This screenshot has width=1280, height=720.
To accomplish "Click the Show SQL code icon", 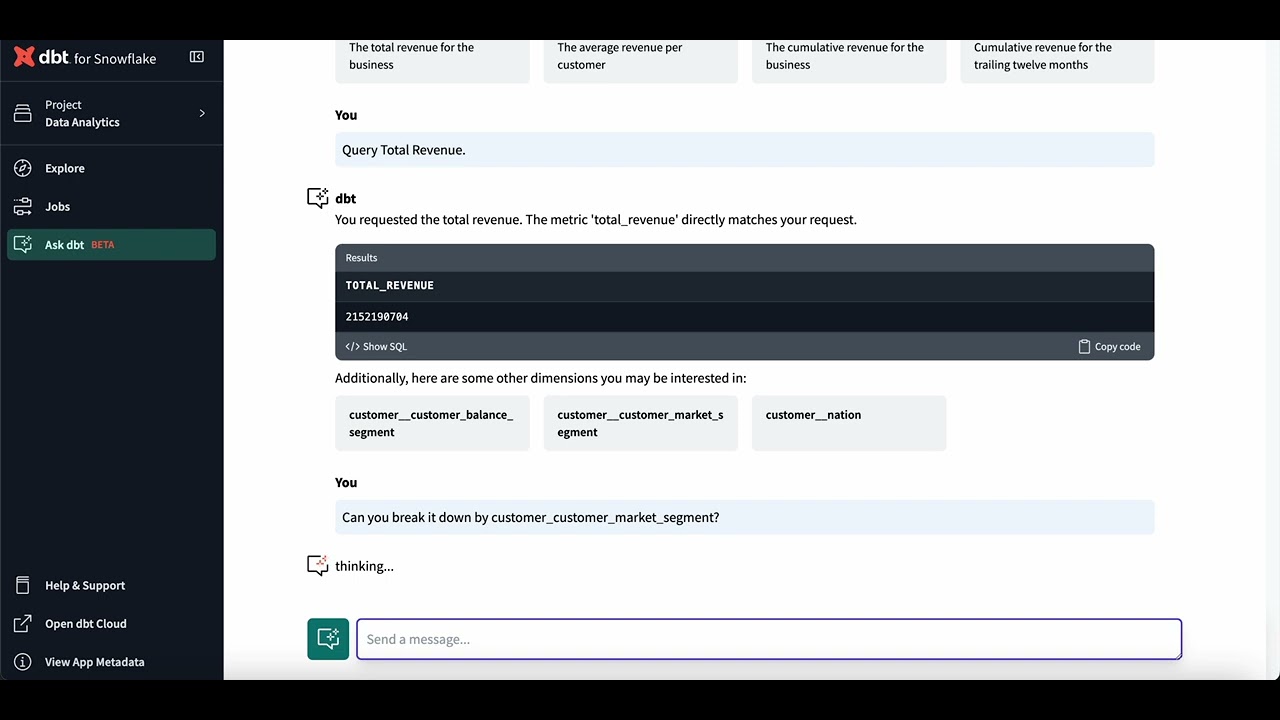I will 352,346.
